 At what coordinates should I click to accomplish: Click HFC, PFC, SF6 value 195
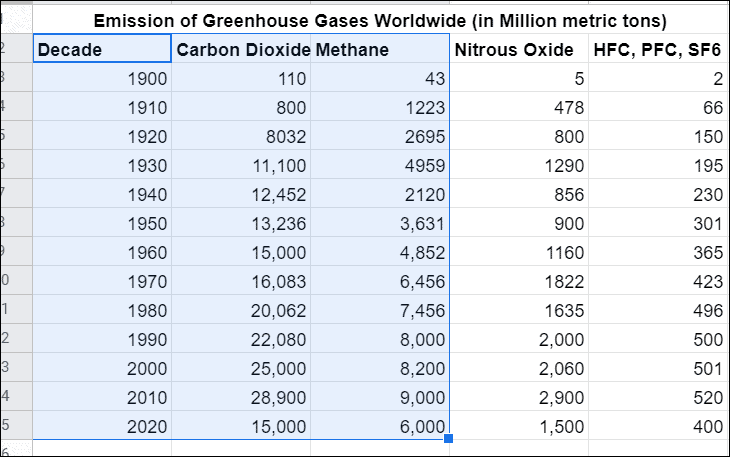(658, 164)
